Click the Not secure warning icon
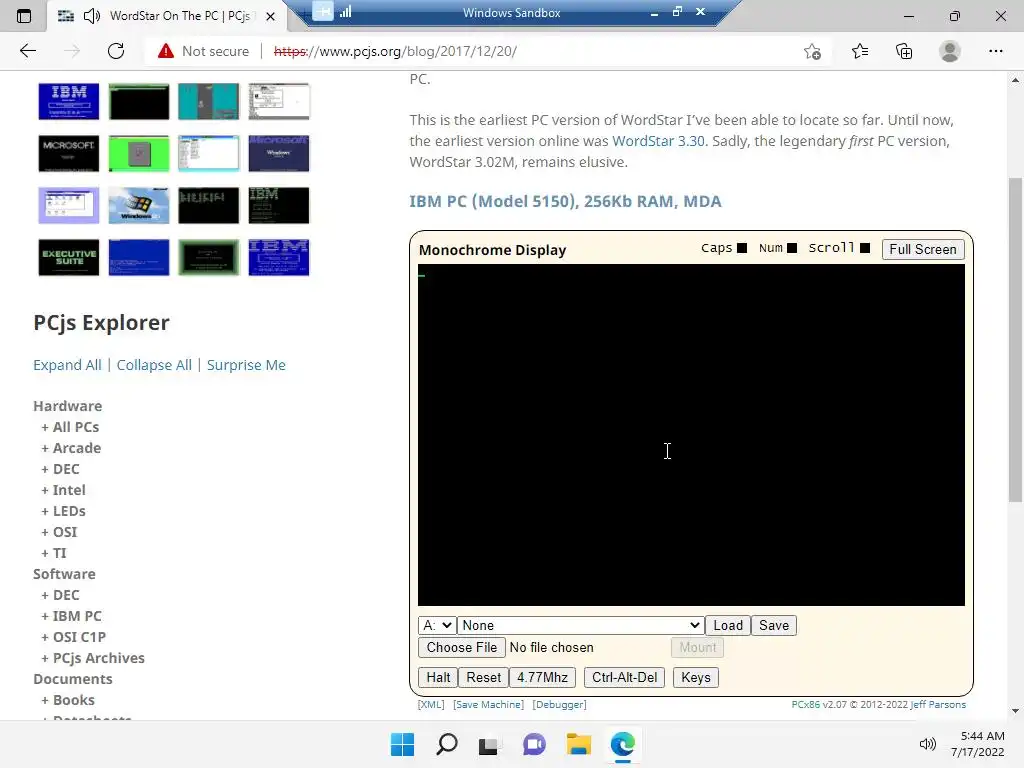Viewport: 1024px width, 768px height. click(x=166, y=51)
